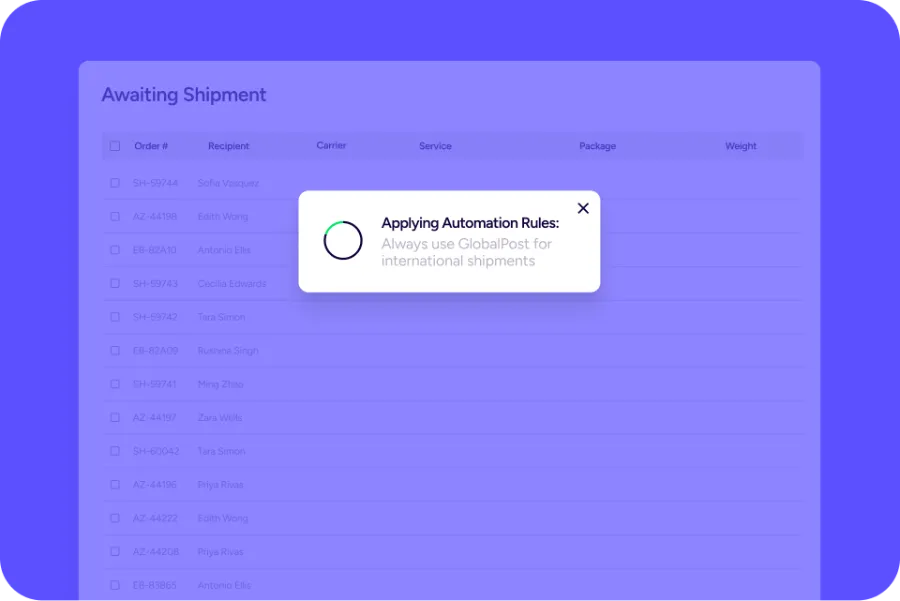Sort by the Weight column header
This screenshot has width=900, height=601.
coord(740,146)
